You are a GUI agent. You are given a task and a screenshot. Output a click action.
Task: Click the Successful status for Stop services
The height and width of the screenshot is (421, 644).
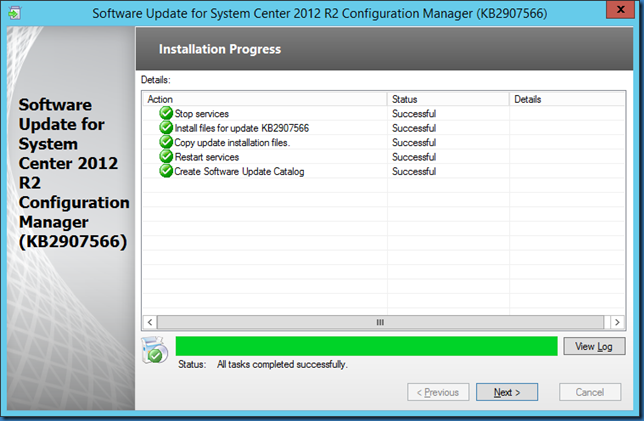pos(414,113)
